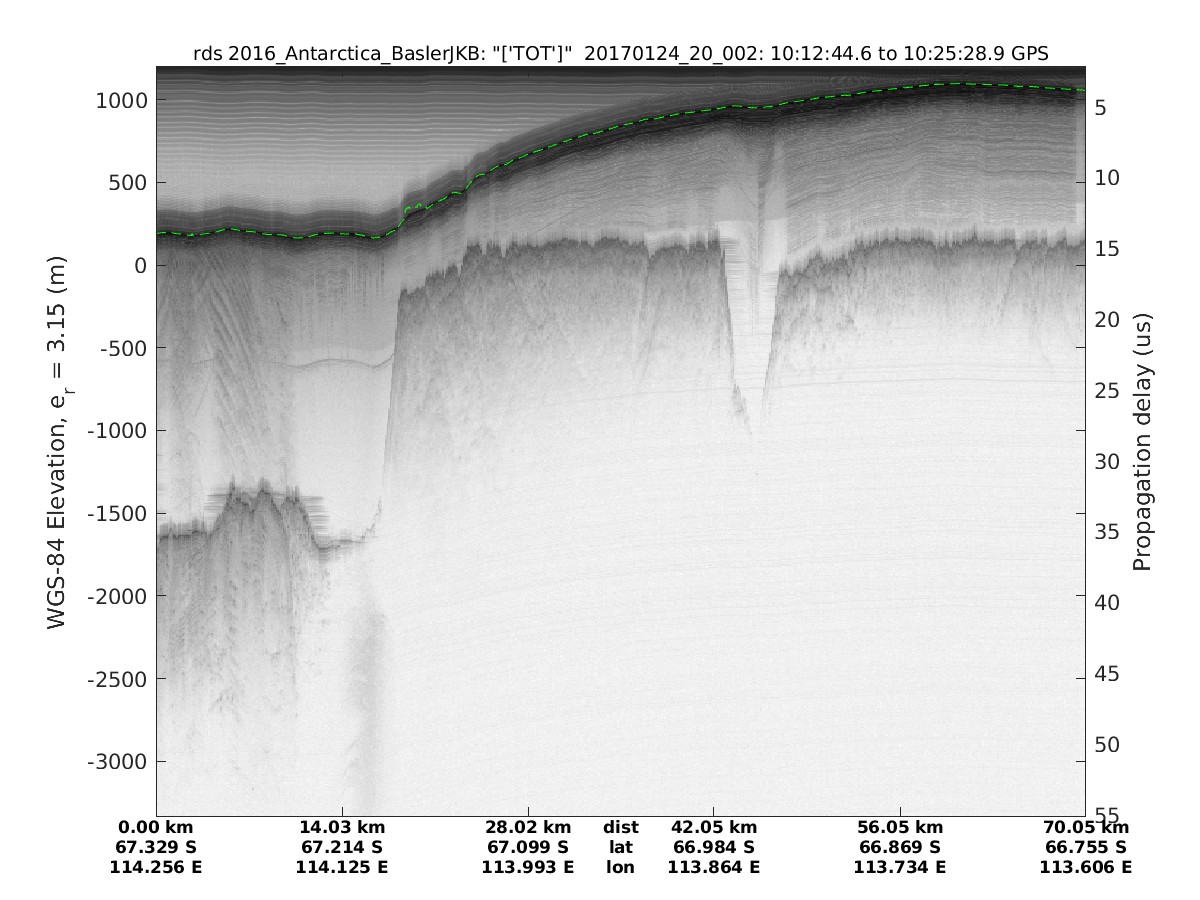Click the 66.984 S latitude label
The image size is (1200, 900).
click(x=713, y=848)
